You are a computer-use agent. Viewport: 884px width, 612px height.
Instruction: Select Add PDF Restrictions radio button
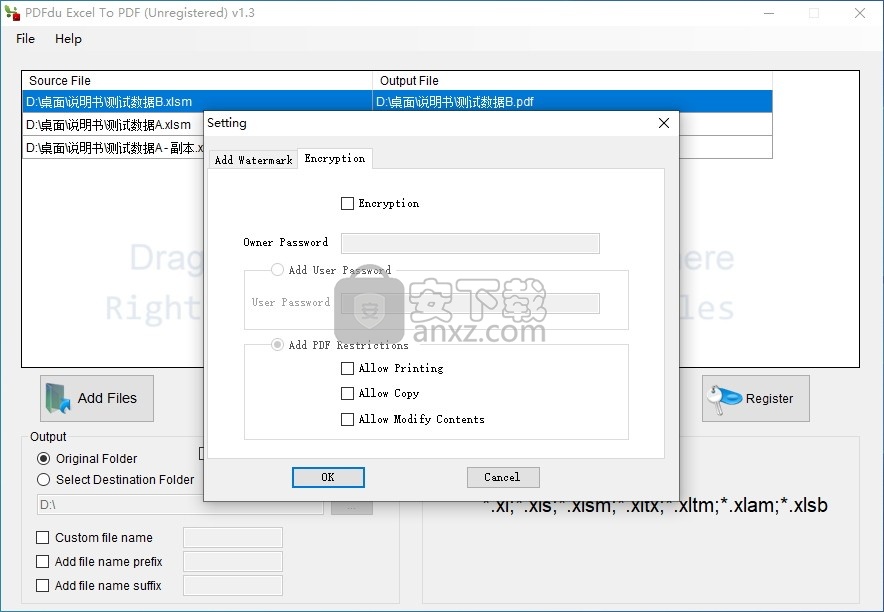pos(277,345)
